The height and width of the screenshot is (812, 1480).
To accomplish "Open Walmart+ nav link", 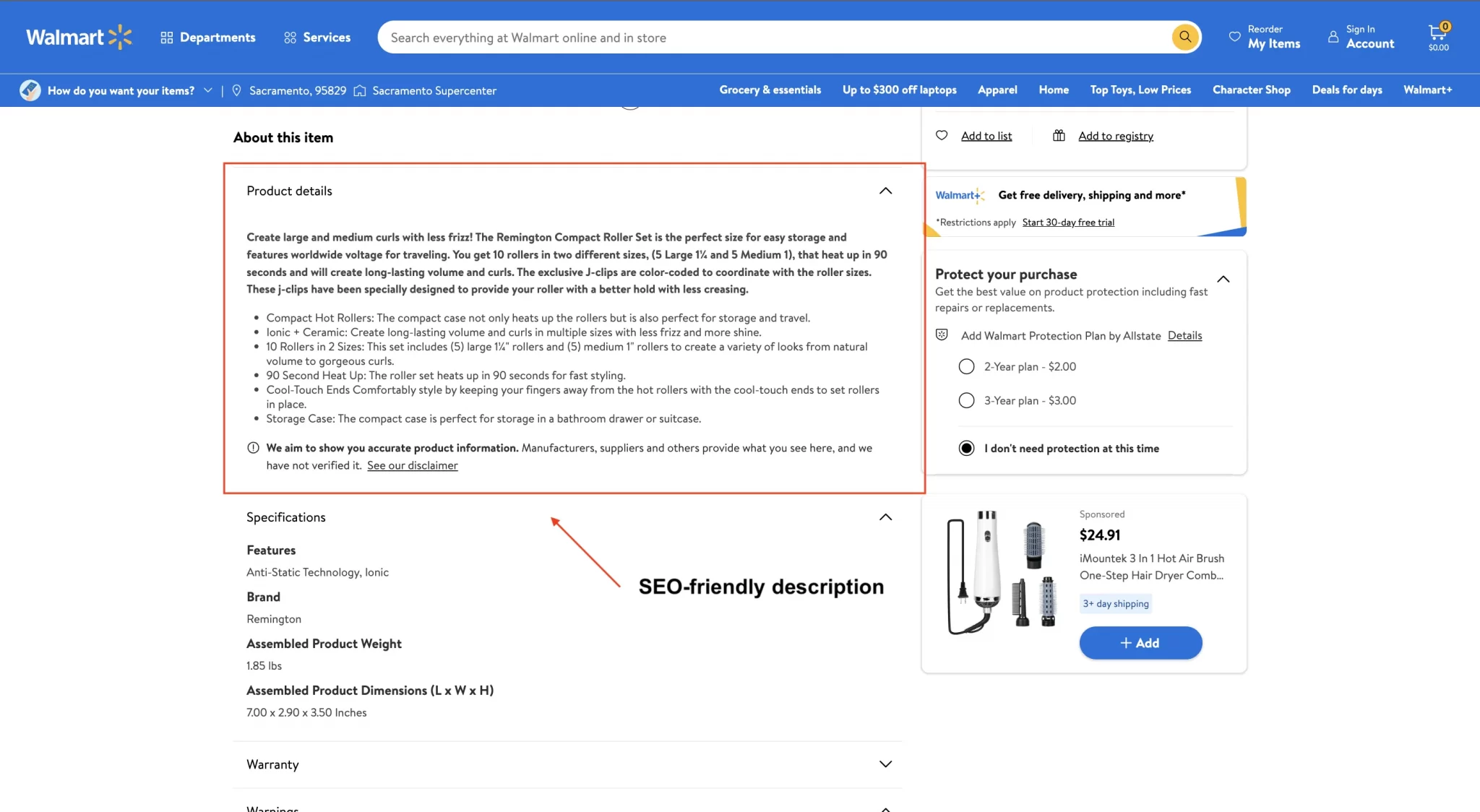I will tap(1427, 90).
